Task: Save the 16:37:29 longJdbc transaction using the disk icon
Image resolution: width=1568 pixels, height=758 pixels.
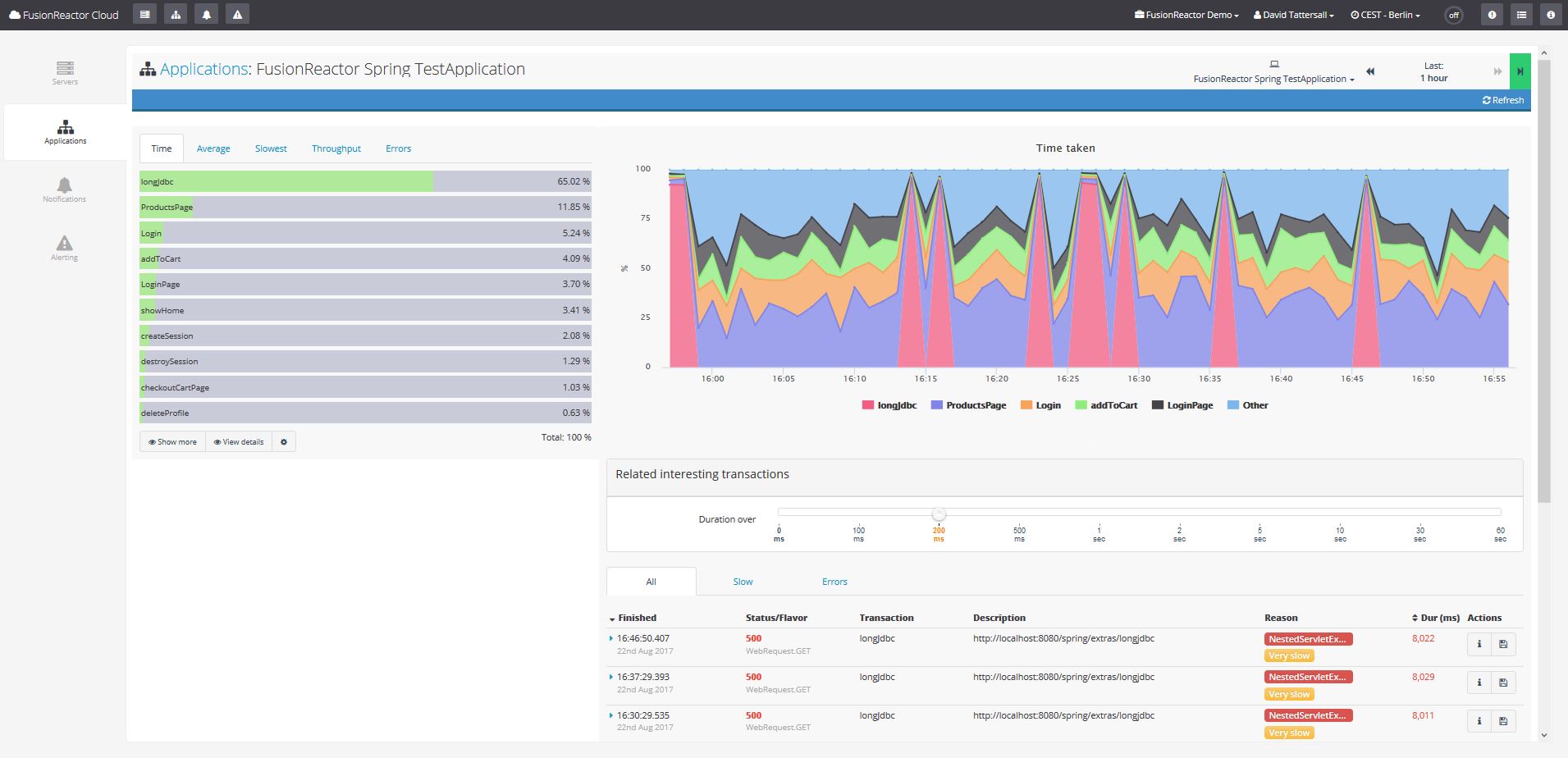Action: (x=1504, y=683)
